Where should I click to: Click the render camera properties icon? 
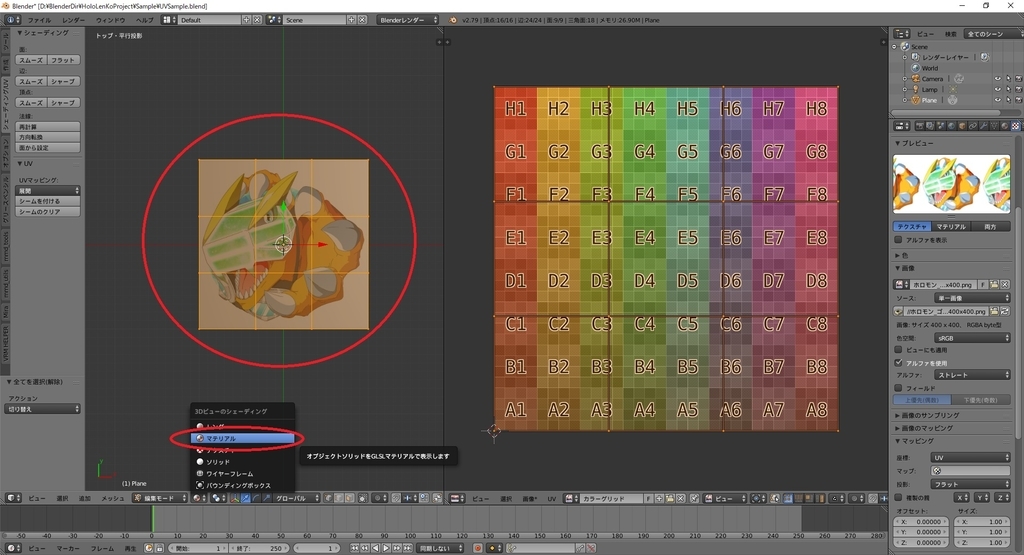point(920,126)
